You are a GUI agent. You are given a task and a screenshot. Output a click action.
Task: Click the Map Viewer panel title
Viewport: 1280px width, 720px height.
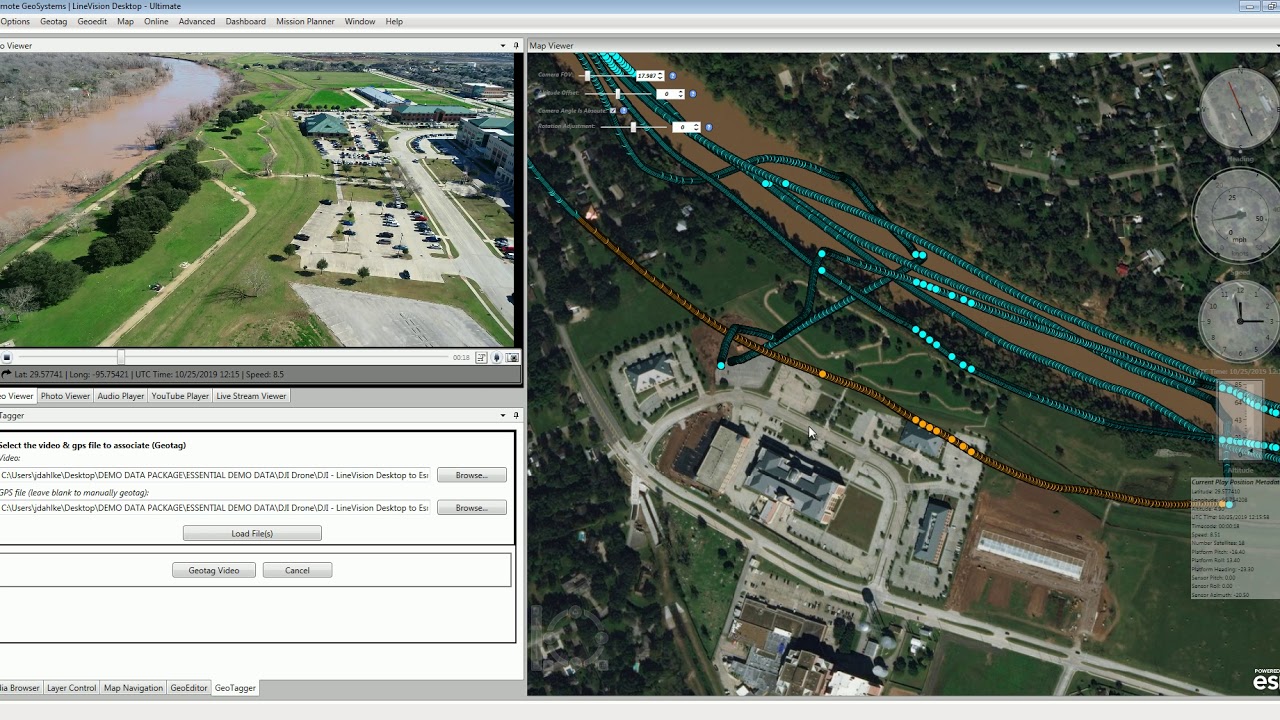pyautogui.click(x=551, y=46)
